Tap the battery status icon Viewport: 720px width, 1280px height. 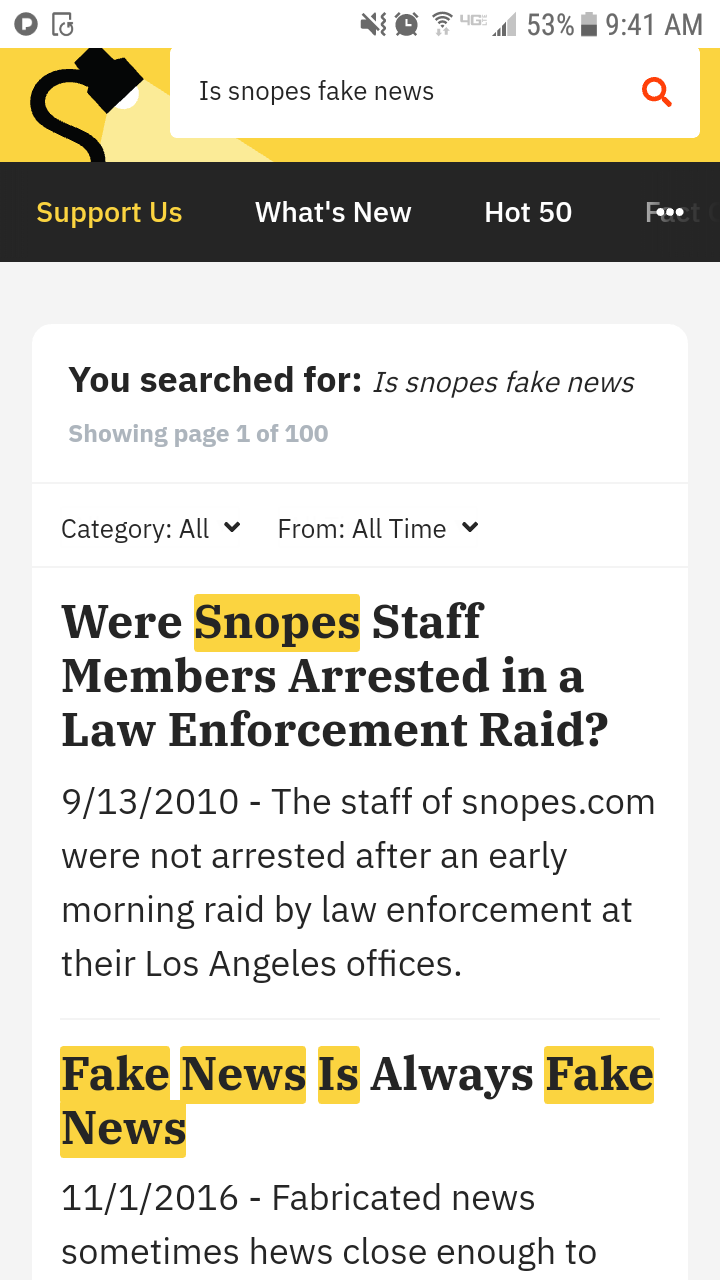pos(589,24)
